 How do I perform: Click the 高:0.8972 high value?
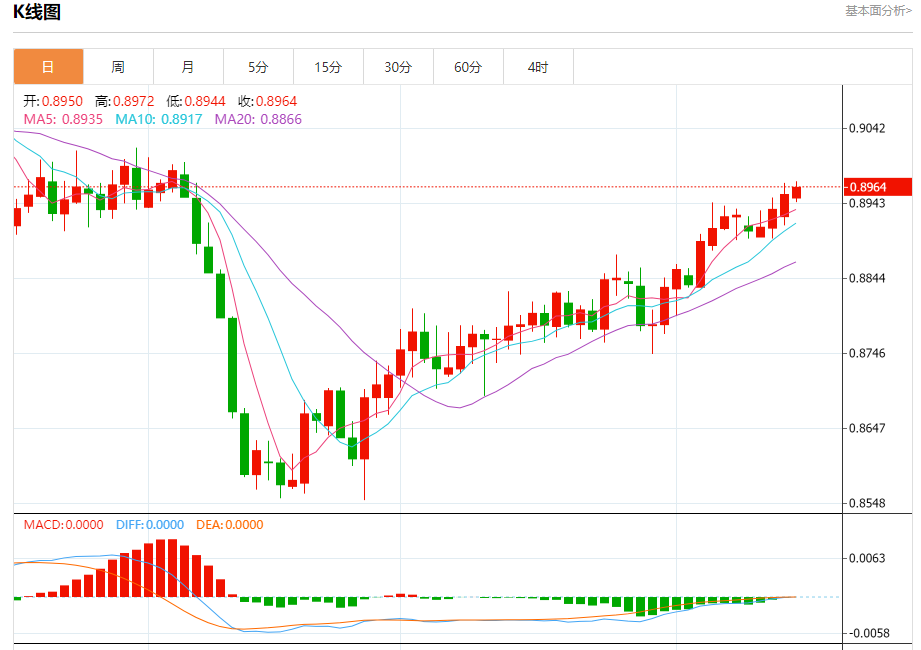point(125,101)
